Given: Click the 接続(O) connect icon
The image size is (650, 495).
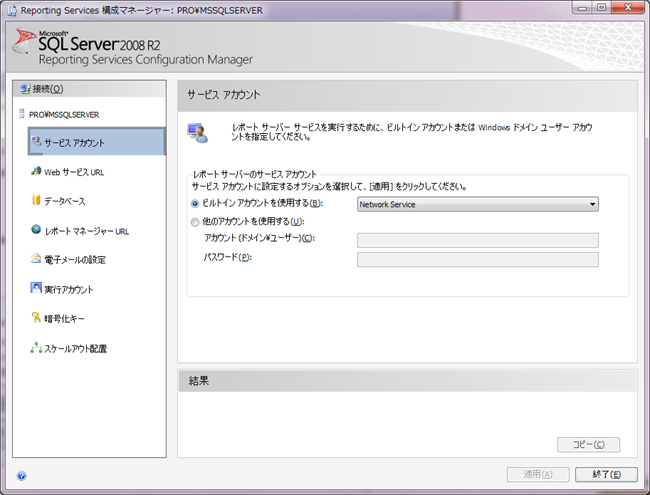Looking at the screenshot, I should coord(25,89).
